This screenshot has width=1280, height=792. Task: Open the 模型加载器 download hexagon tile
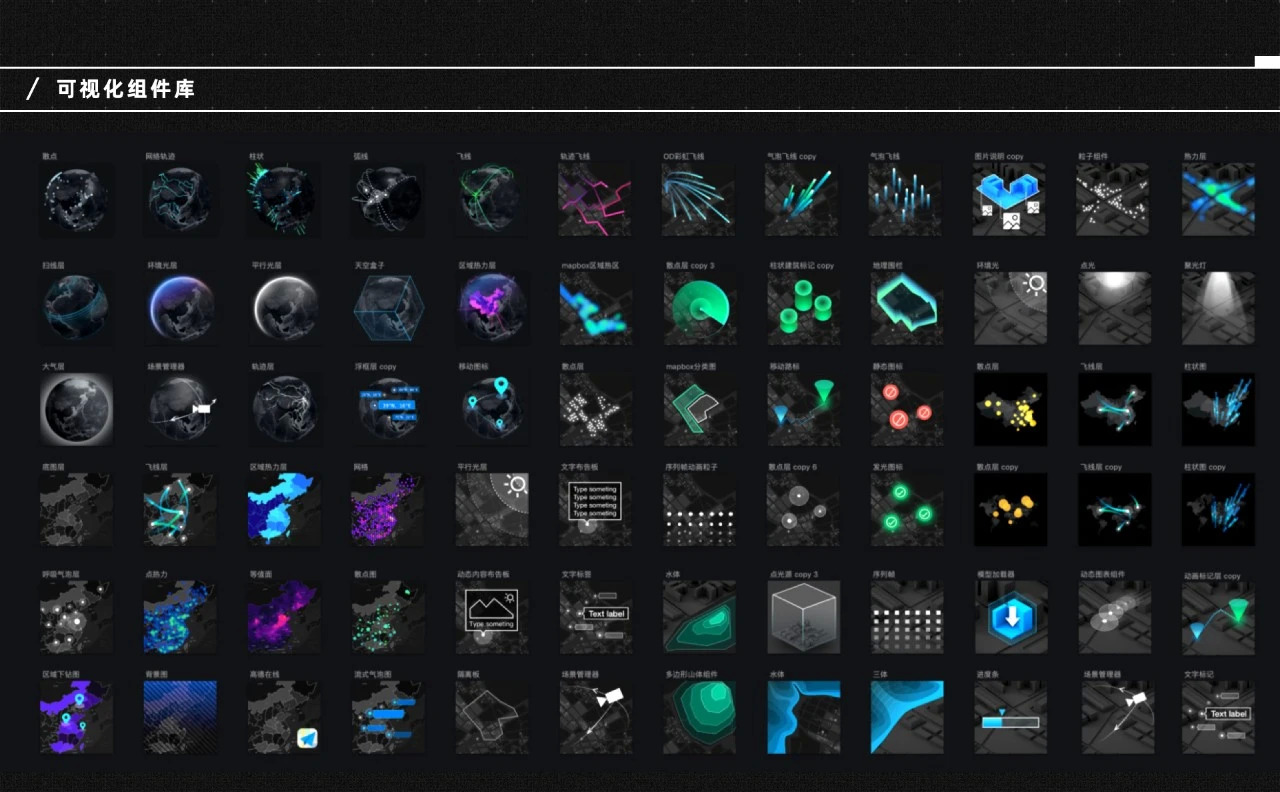(x=1010, y=617)
